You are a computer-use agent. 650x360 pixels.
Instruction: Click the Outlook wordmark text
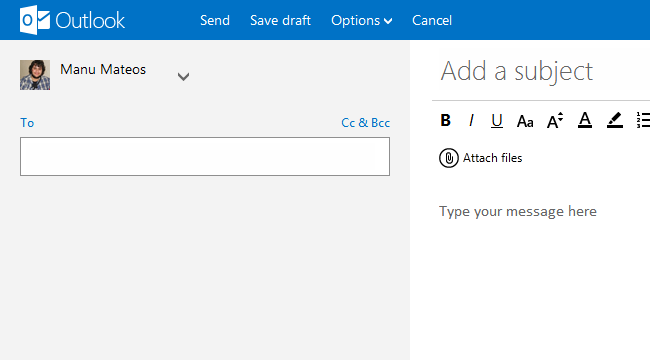point(90,20)
